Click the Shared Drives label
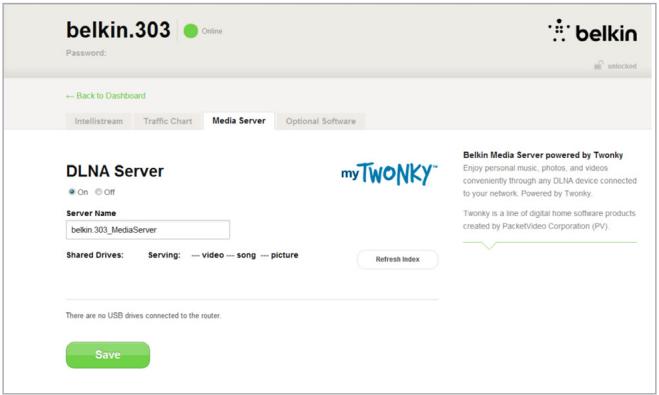 coord(95,255)
